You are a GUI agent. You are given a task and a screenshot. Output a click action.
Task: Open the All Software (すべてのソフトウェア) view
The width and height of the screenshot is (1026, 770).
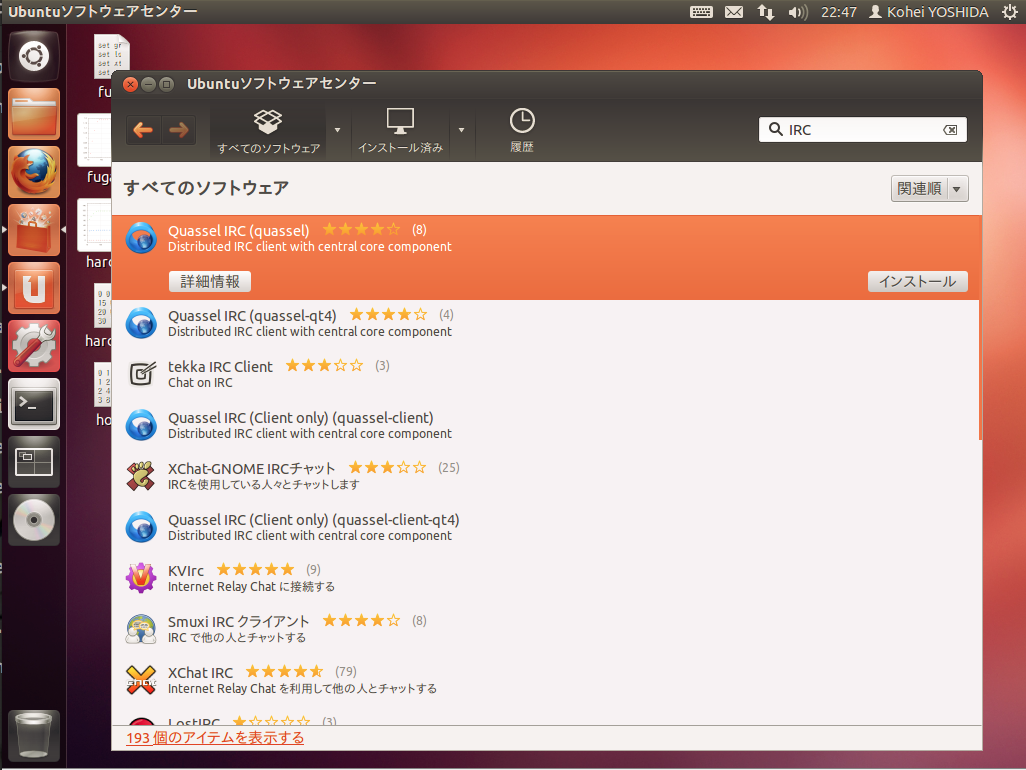click(x=268, y=131)
